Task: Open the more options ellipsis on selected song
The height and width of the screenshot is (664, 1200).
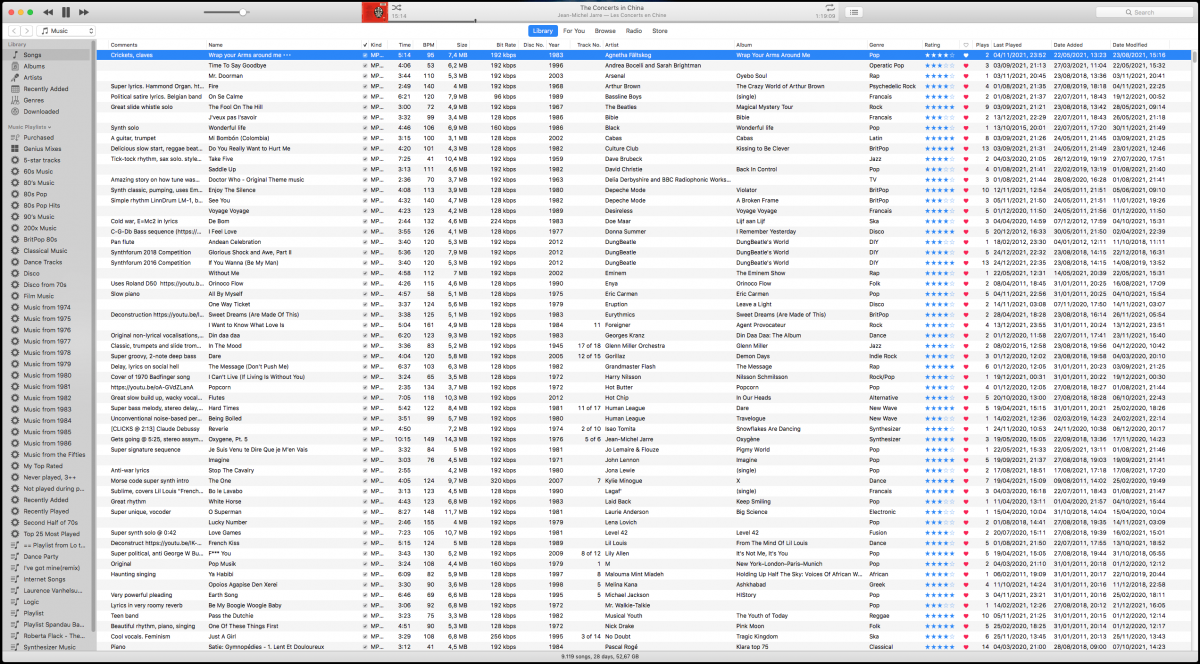Action: (287, 55)
